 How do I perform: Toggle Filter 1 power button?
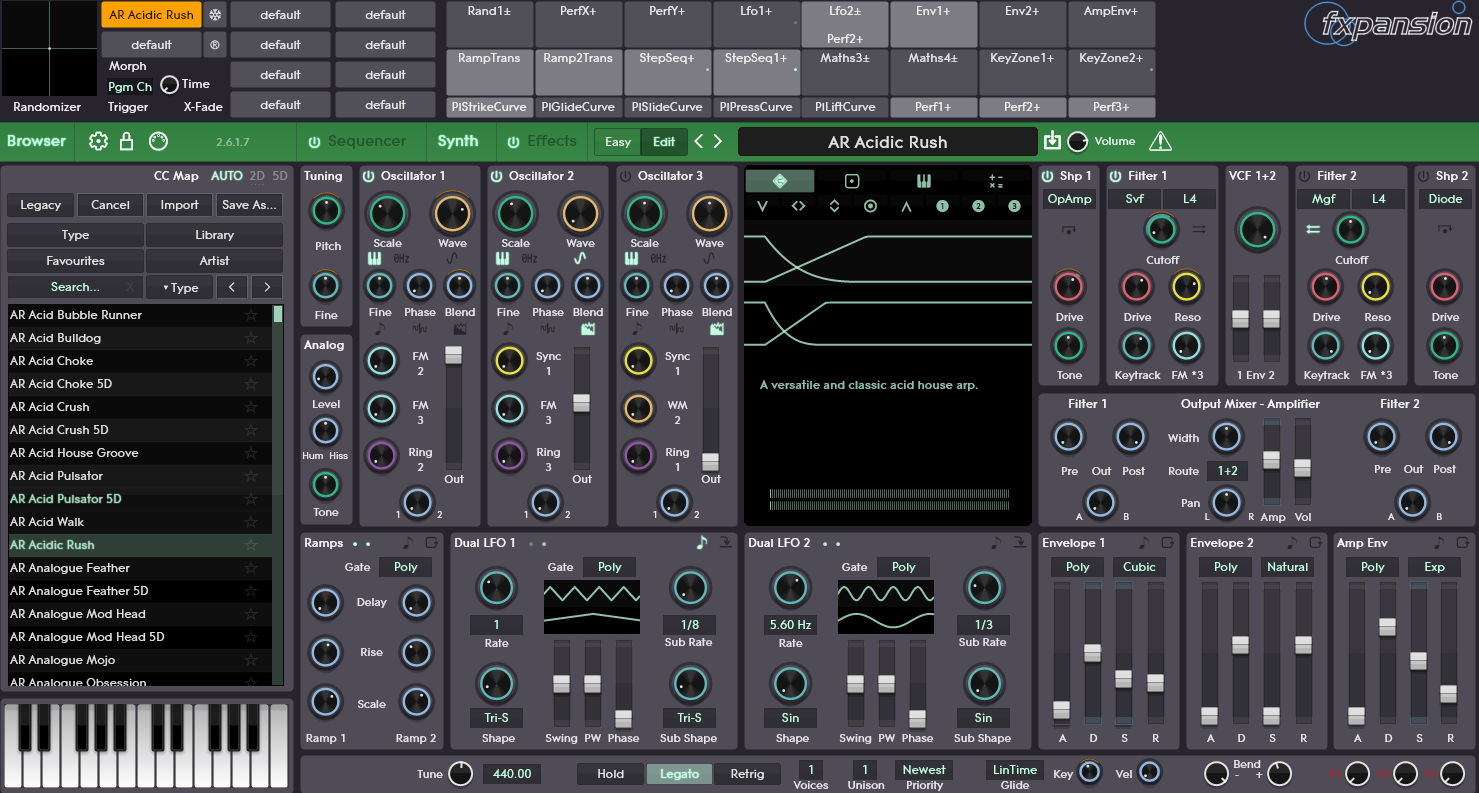pyautogui.click(x=1116, y=176)
